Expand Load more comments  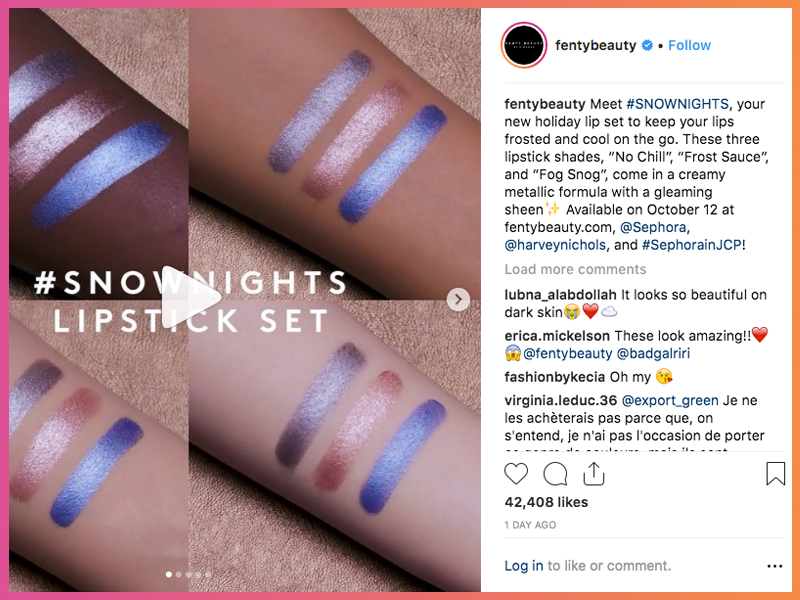(x=576, y=269)
